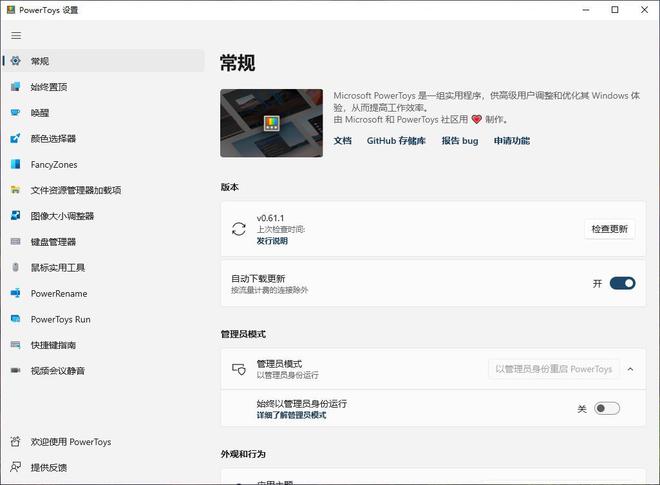Click the PowerToys logo in title bar
Screen dimensions: 660x485
[11, 10]
